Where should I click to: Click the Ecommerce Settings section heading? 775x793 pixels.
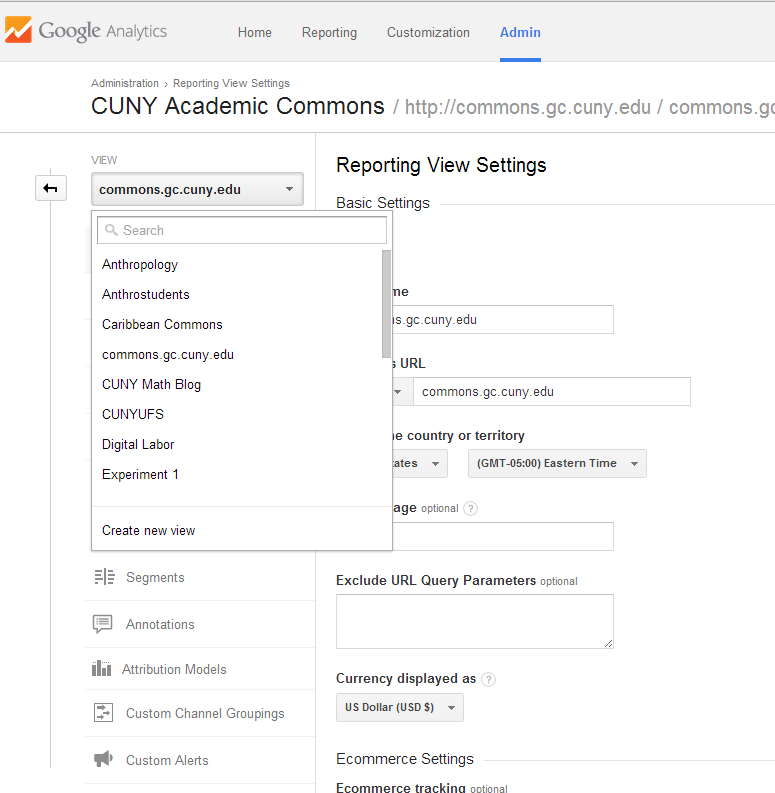click(405, 759)
